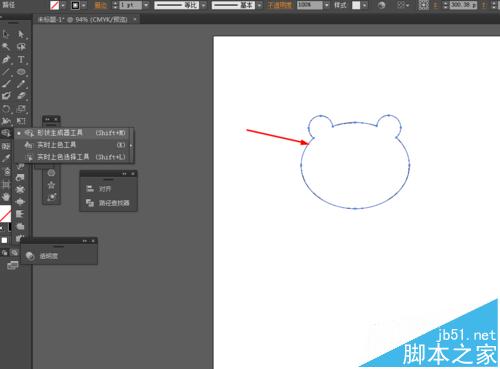Select the Free Transform tool
The height and width of the screenshot is (369, 500).
[21, 121]
